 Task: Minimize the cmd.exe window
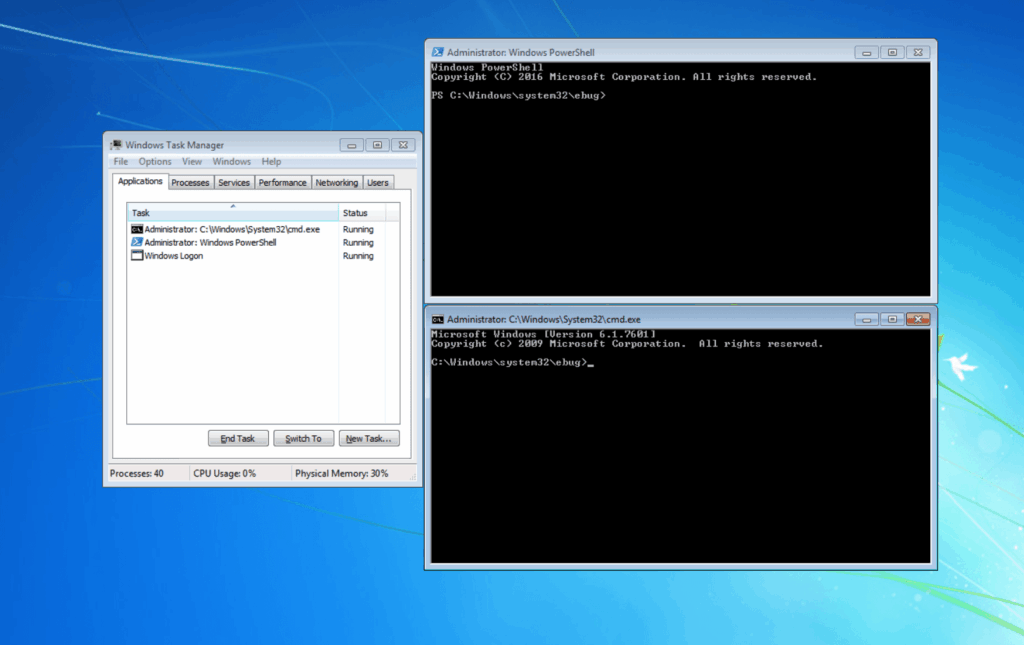click(867, 319)
